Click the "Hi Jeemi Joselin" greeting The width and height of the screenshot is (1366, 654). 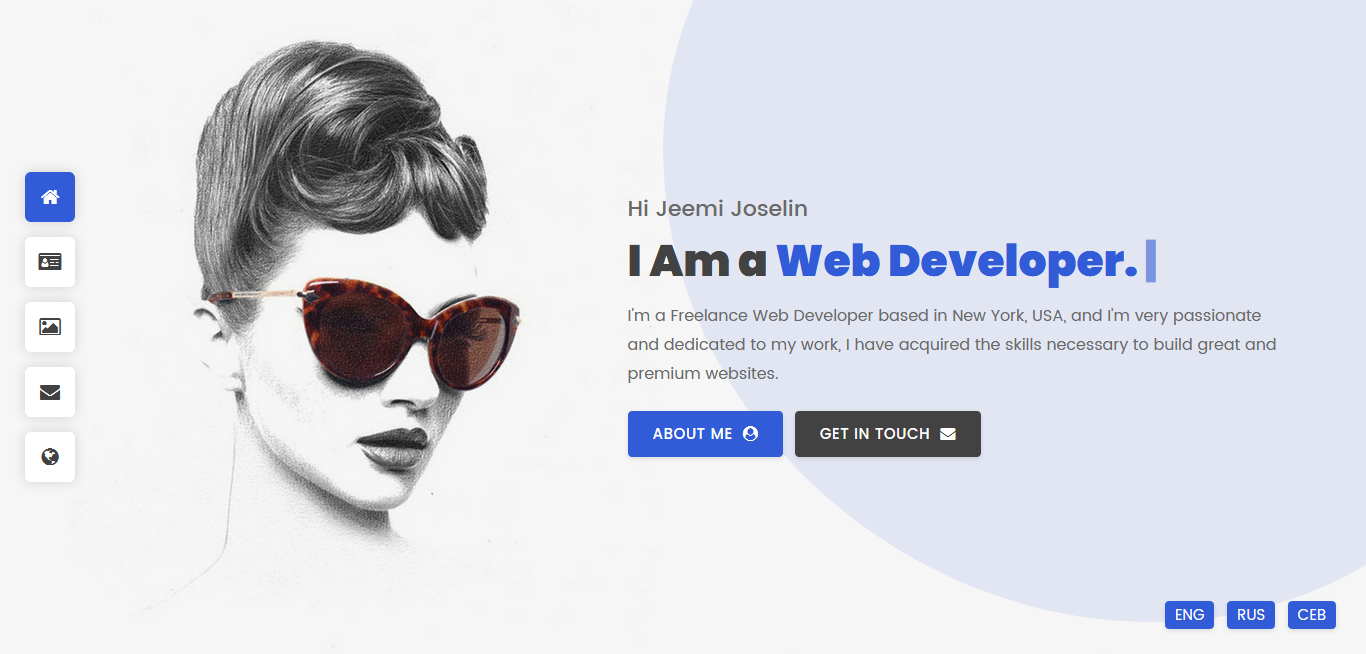tap(717, 209)
